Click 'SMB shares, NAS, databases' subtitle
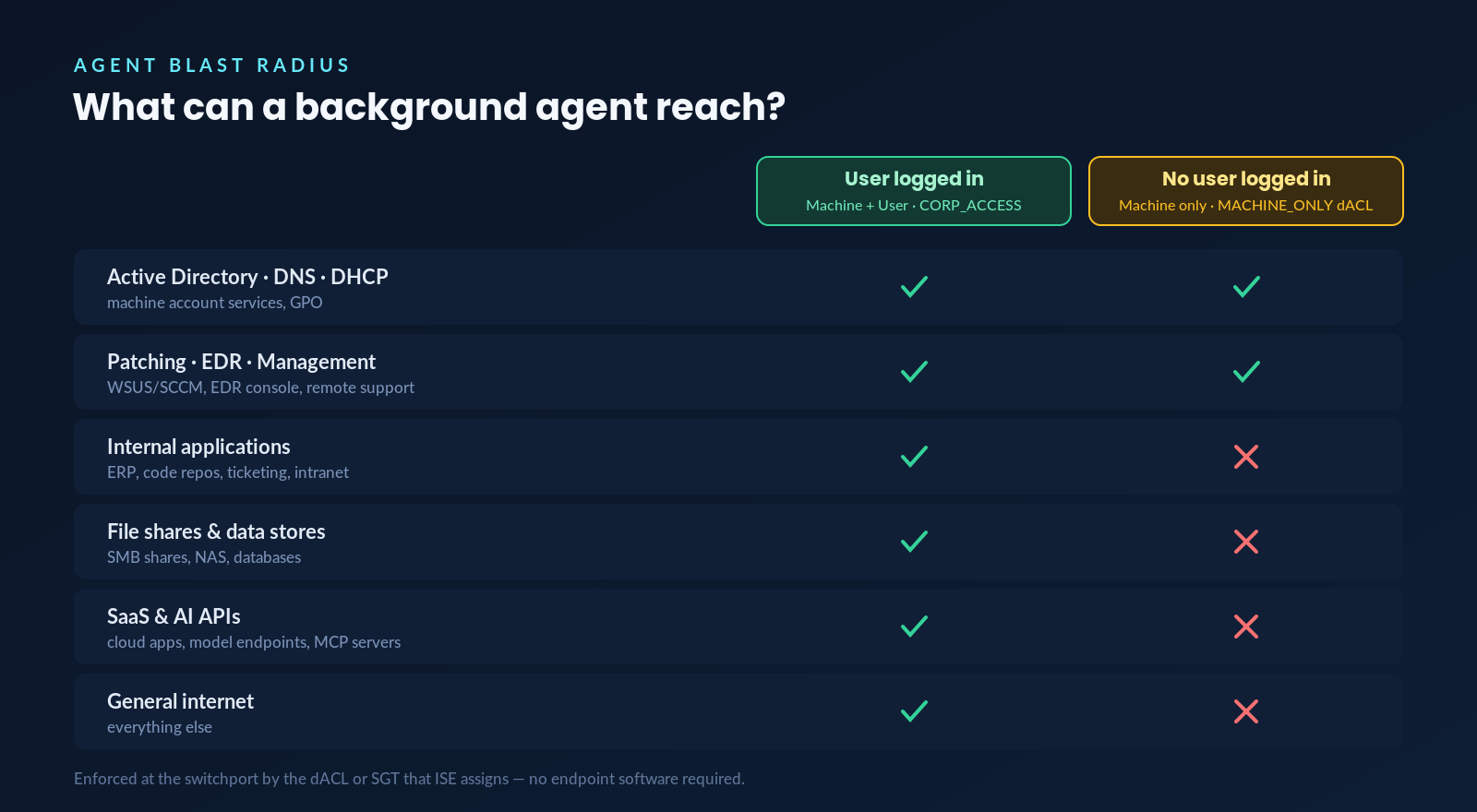 point(204,557)
